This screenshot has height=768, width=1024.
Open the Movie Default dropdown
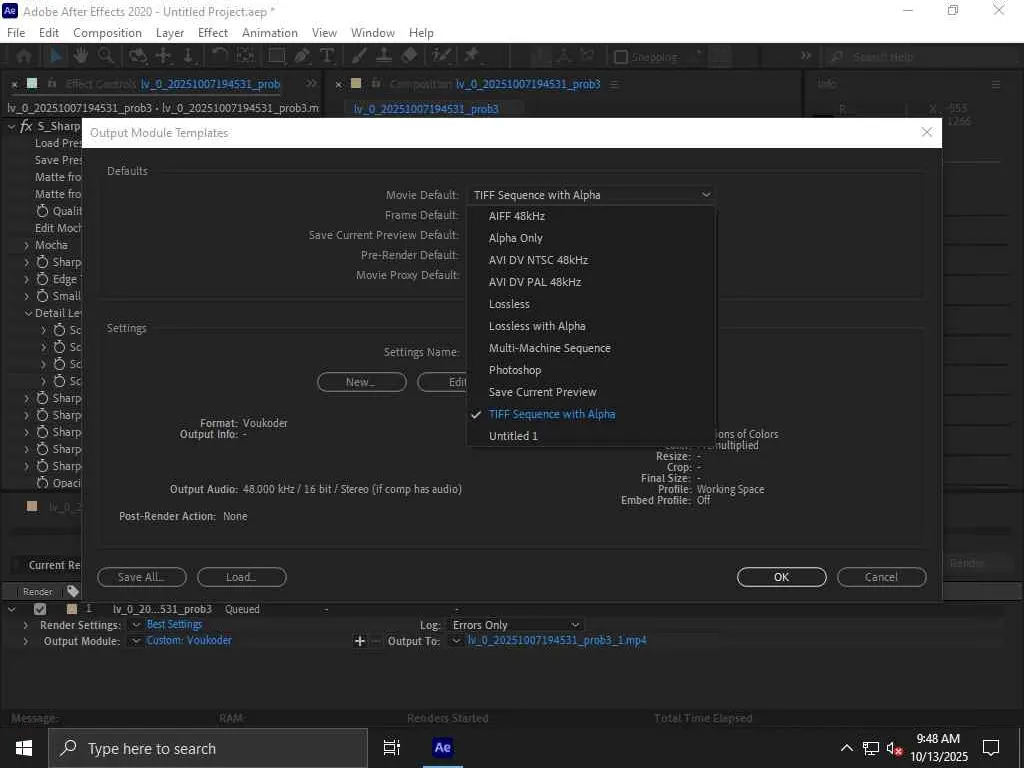click(591, 195)
